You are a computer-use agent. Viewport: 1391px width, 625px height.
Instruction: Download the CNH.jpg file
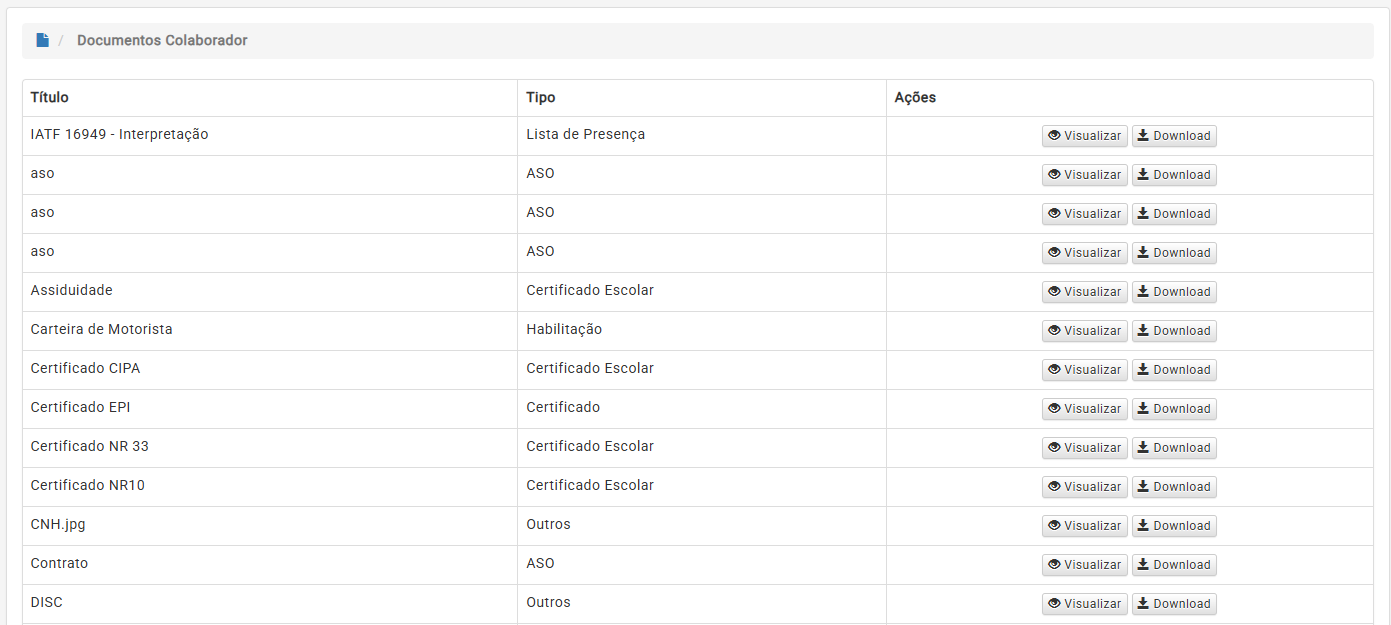point(1173,526)
